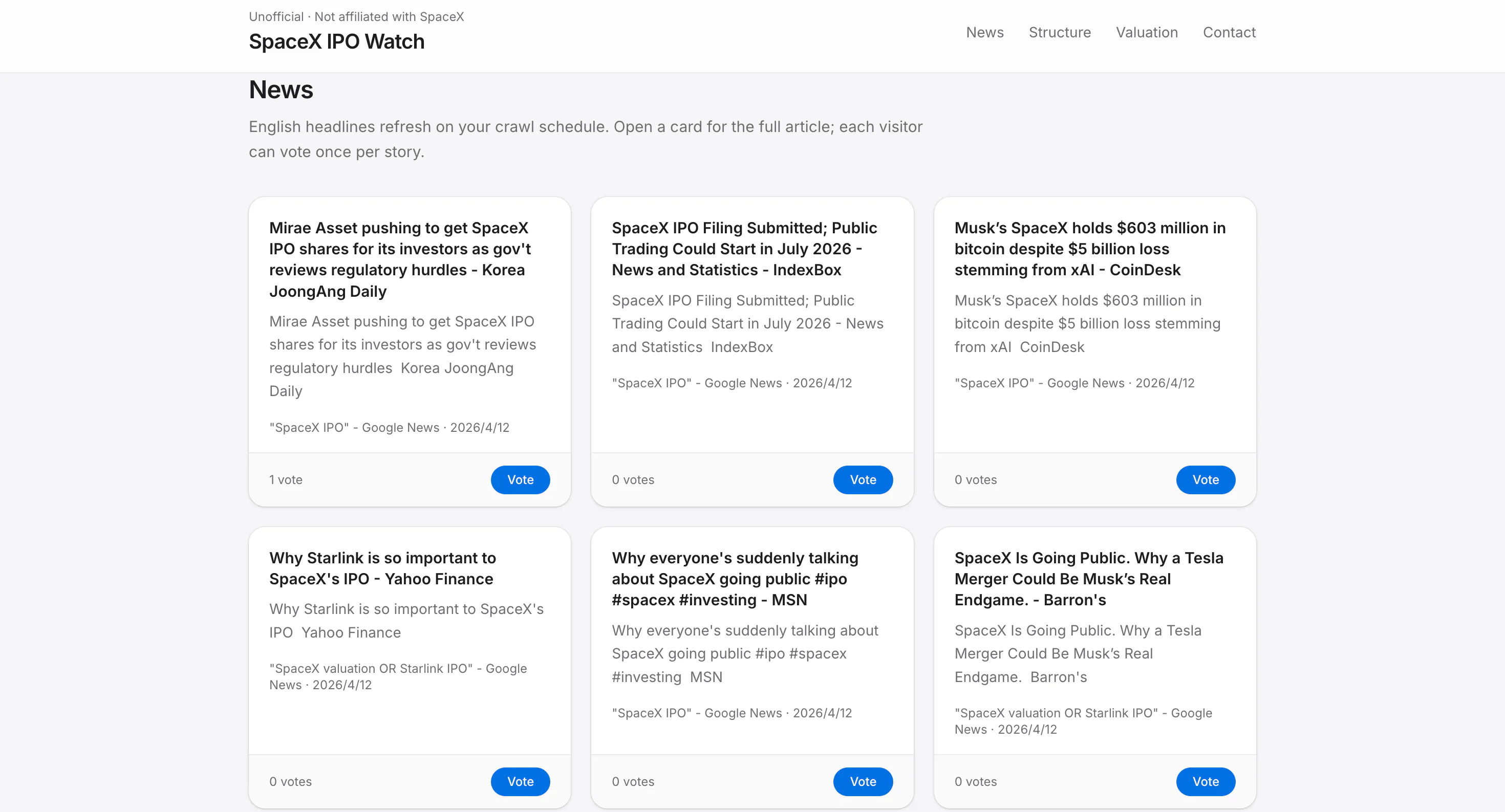Click the source line on the Mirae Asset card

(x=389, y=427)
